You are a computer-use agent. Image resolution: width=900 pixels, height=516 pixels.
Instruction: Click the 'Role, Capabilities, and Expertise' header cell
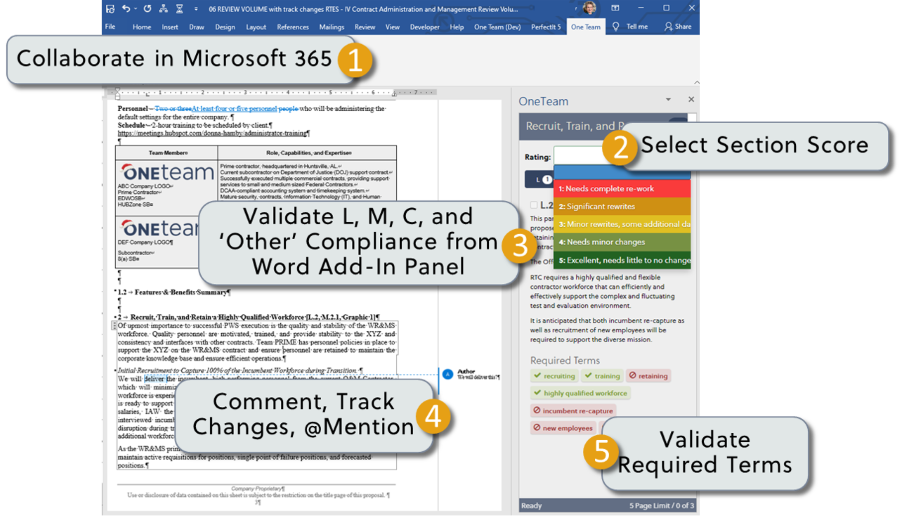point(308,153)
